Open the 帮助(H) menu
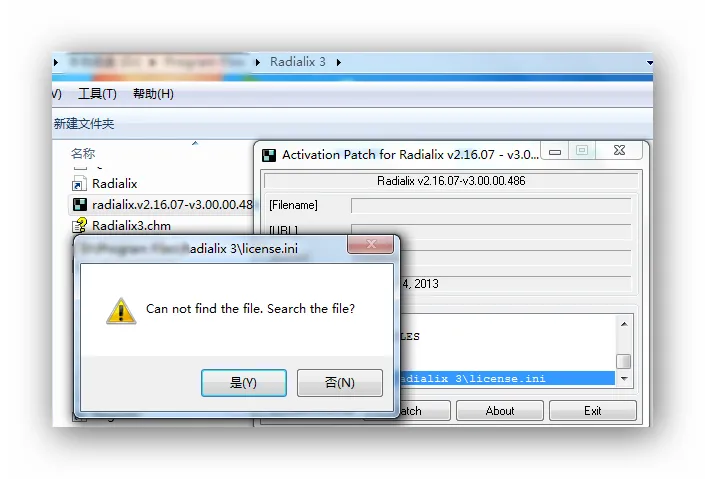705x479 pixels. click(x=153, y=94)
